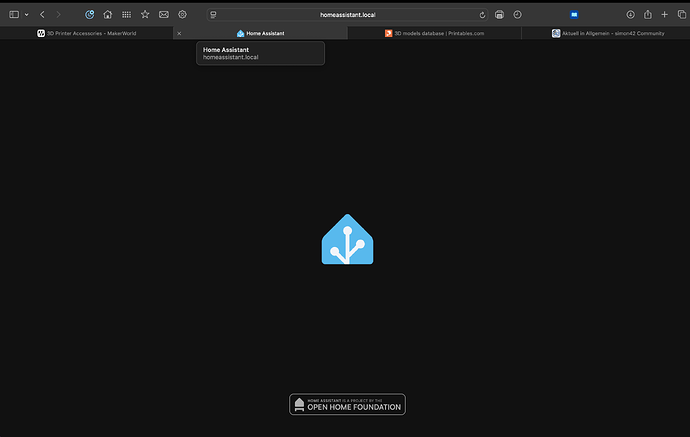This screenshot has height=437, width=690.
Task: Open a new tab with plus icon
Action: pos(664,15)
